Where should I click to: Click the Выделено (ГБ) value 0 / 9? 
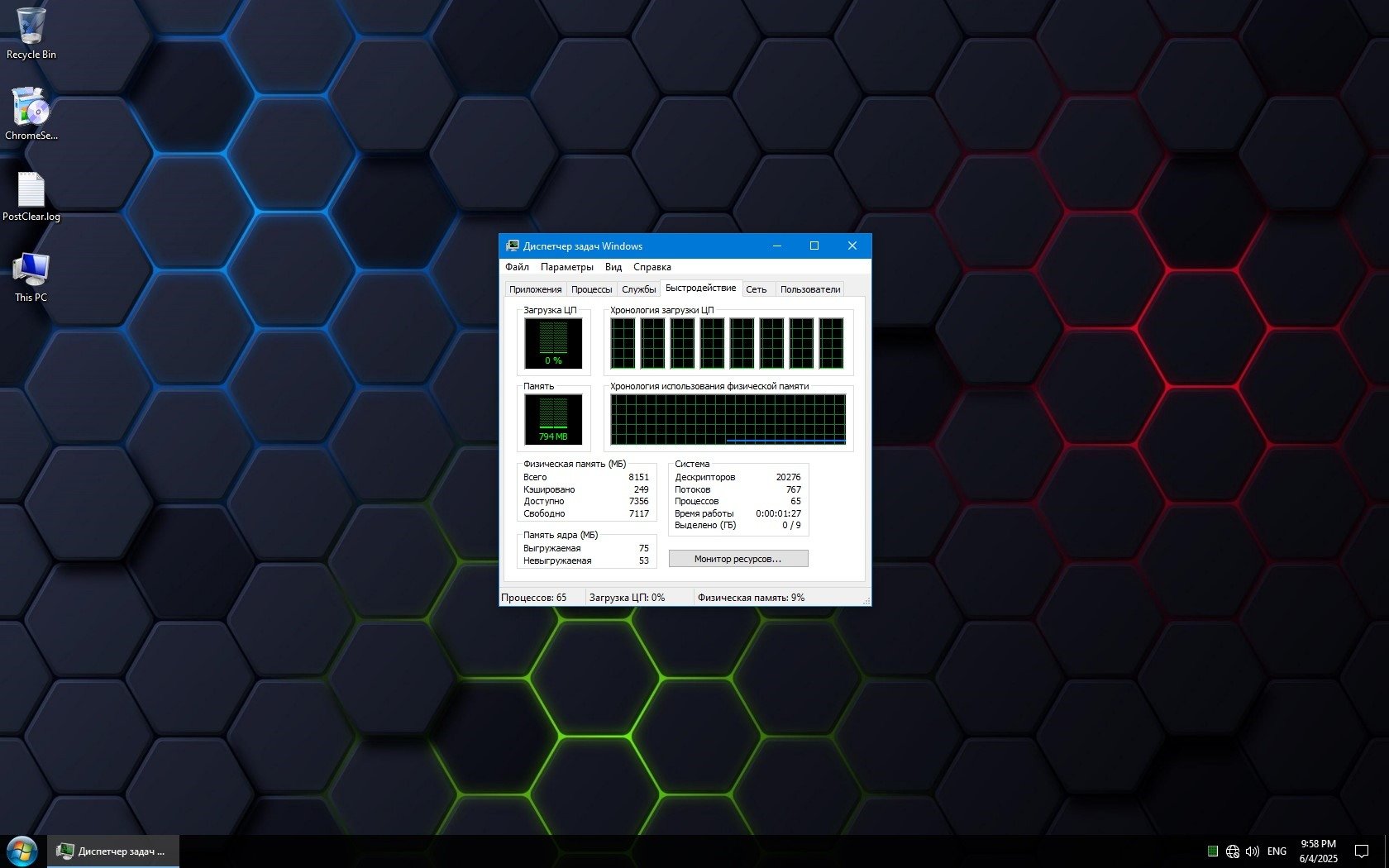[791, 525]
